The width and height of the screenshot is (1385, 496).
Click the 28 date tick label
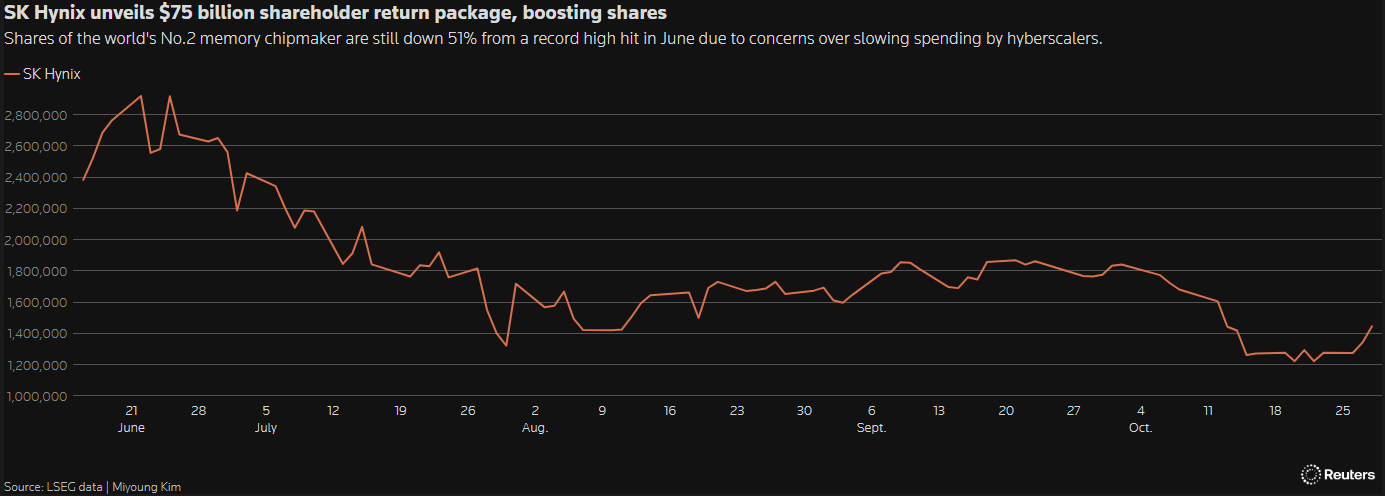pos(198,410)
